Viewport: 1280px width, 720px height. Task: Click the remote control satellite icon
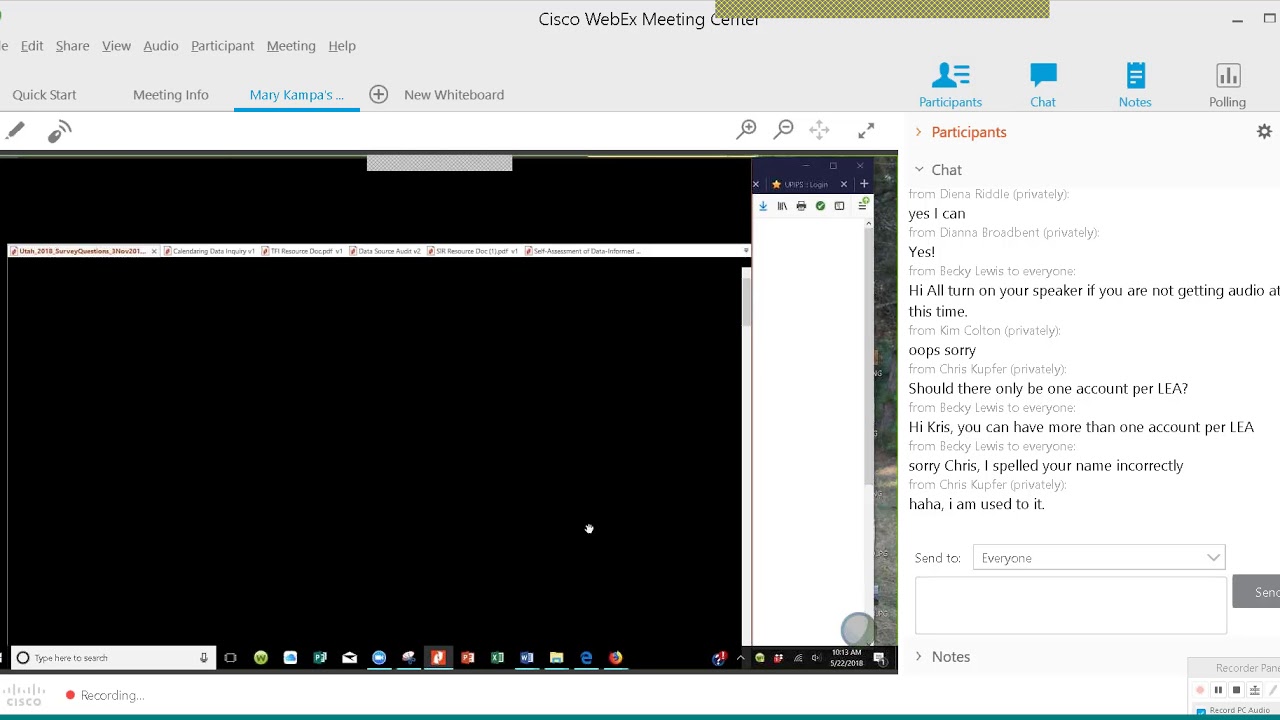click(x=59, y=131)
